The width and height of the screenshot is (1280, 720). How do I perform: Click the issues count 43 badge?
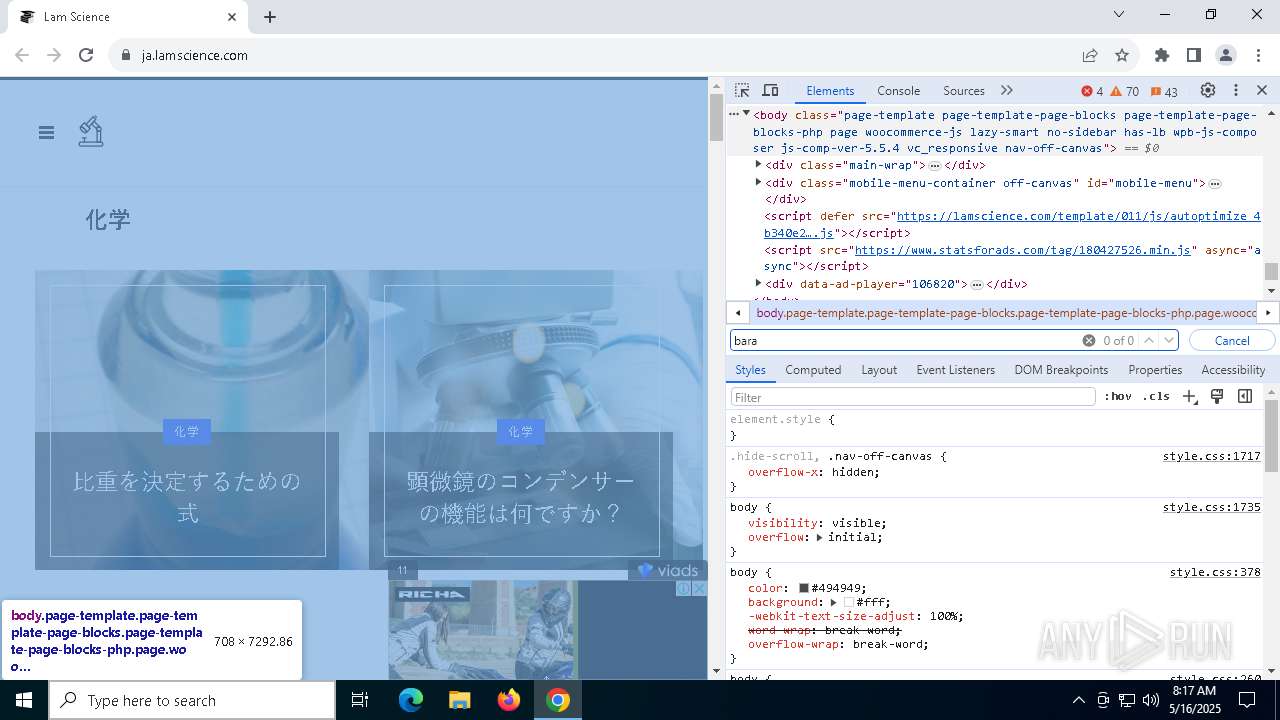click(x=1164, y=91)
